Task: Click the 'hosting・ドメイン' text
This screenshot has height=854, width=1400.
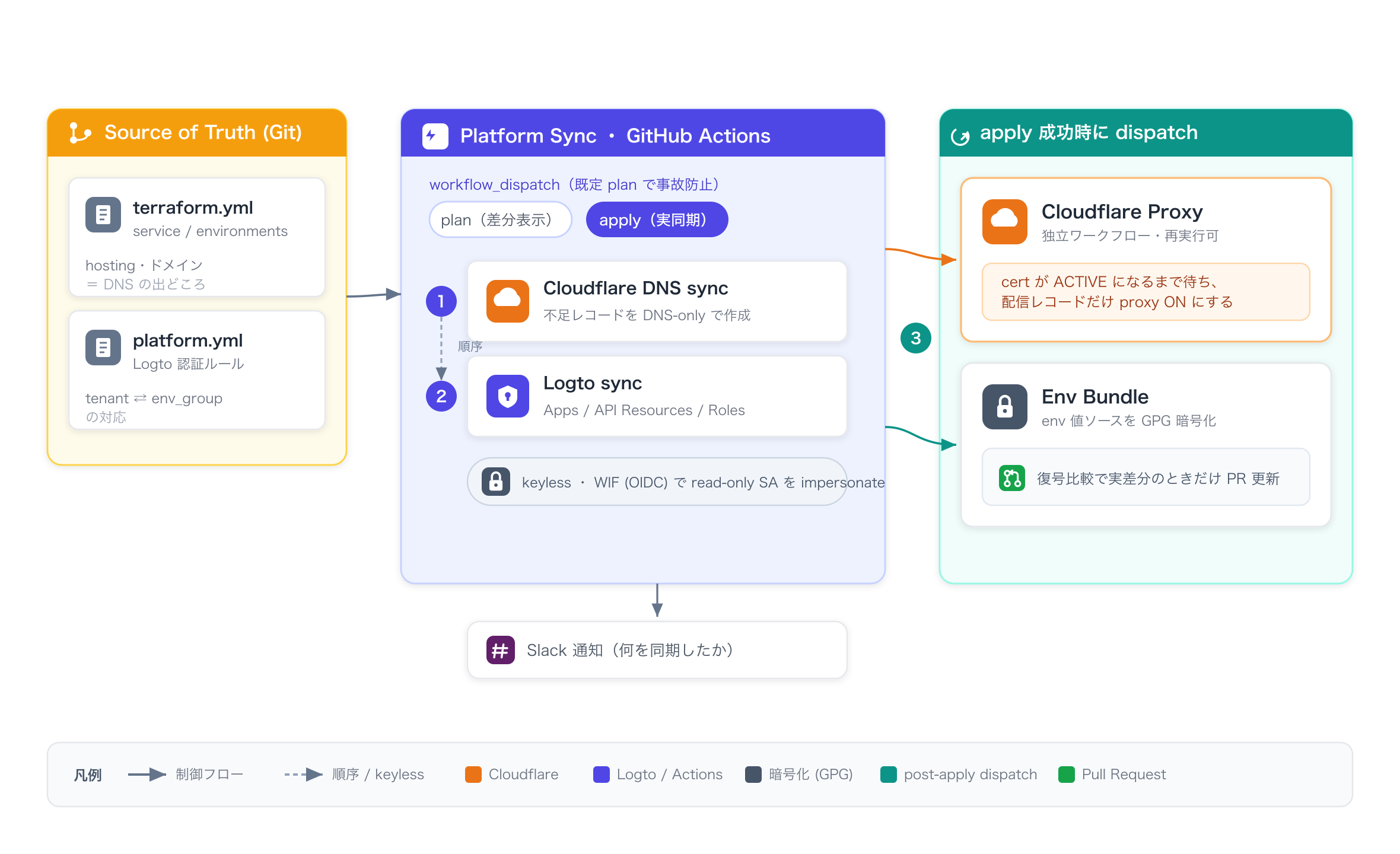Action: tap(144, 265)
